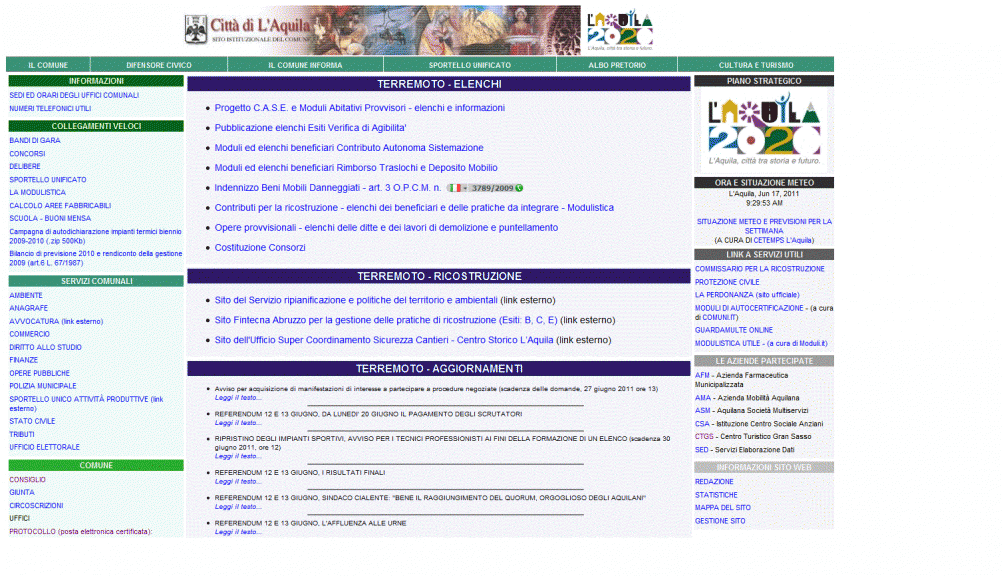Open Progetto C.A.S.E. e Moduli Abitativi link

359,108
